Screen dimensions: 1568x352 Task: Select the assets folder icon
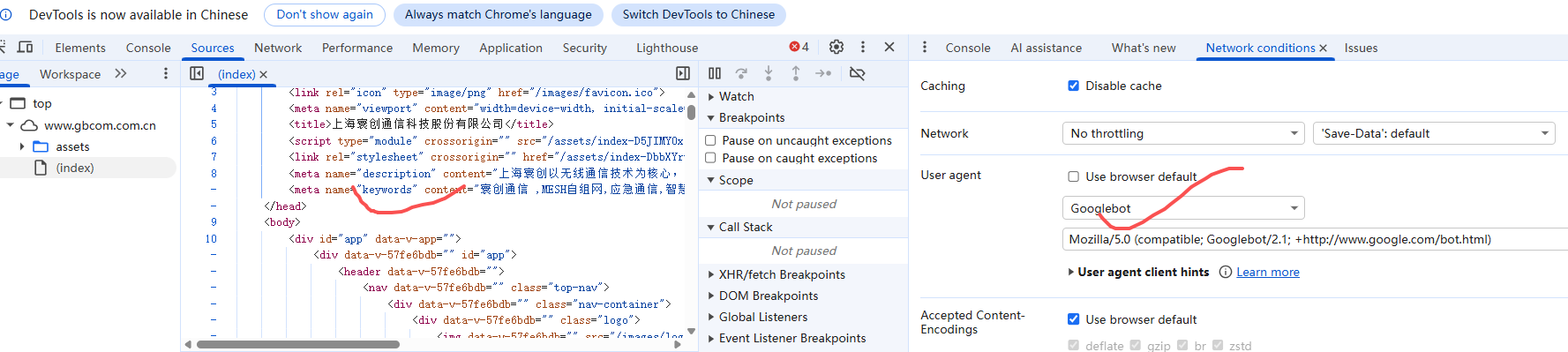[x=41, y=146]
